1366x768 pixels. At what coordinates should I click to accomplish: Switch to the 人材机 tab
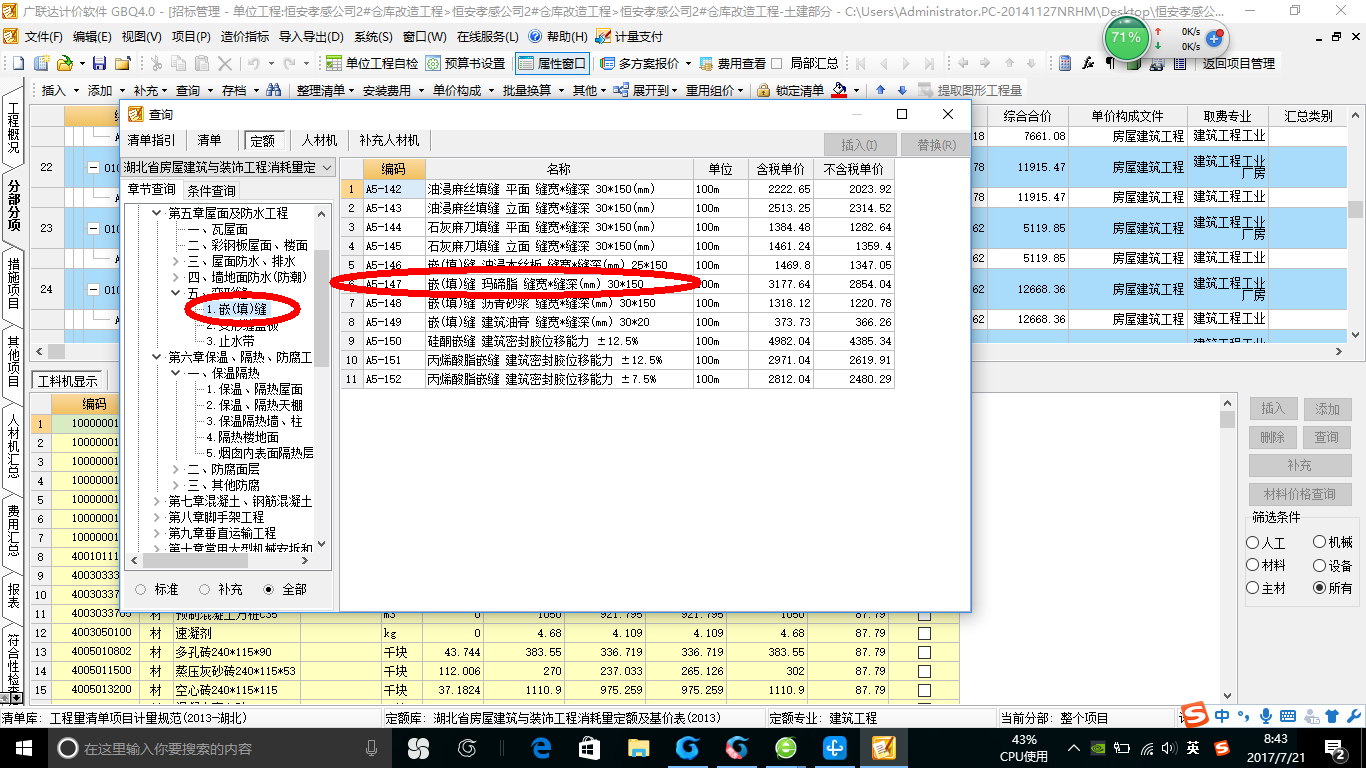[319, 141]
